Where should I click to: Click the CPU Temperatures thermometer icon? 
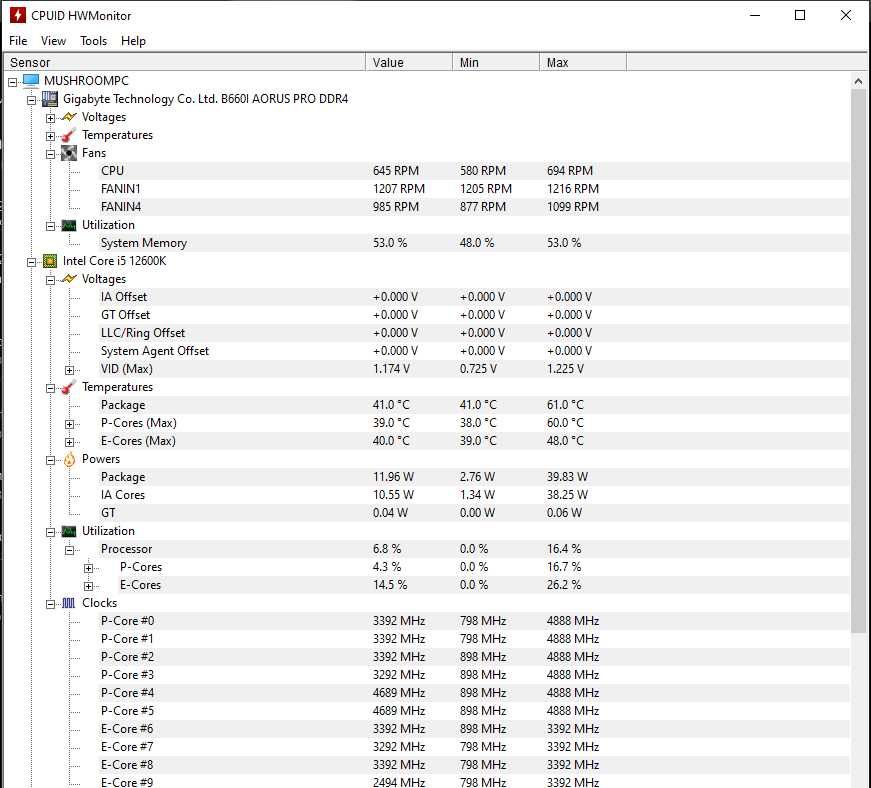click(69, 387)
